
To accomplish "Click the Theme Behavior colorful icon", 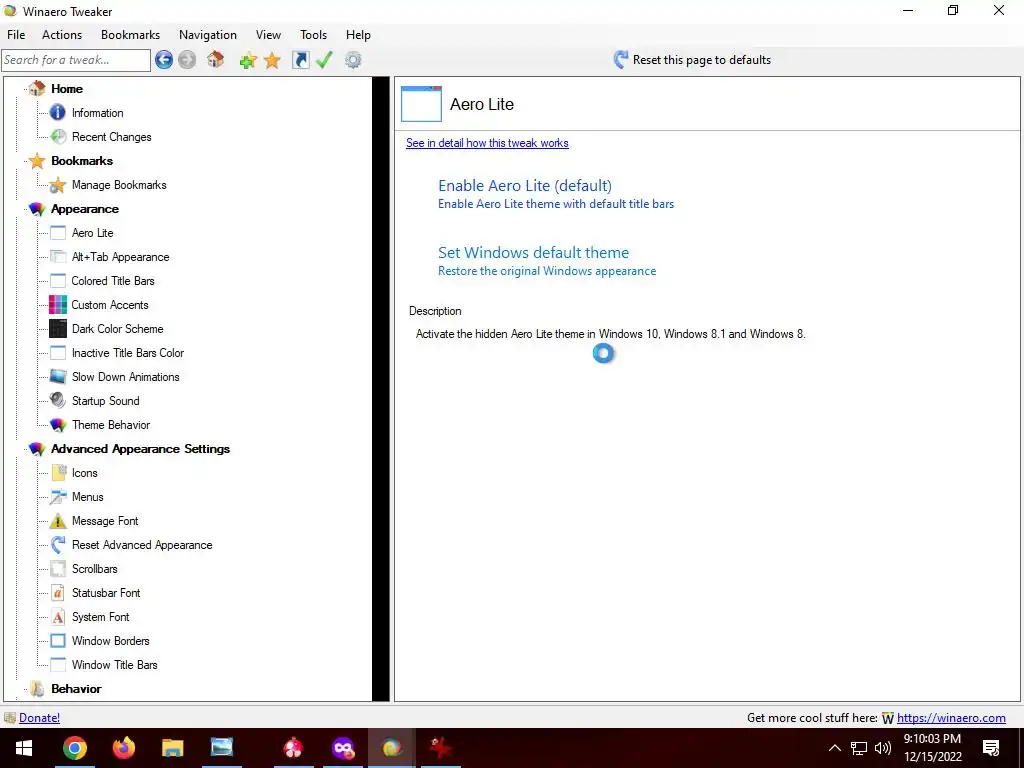I will tap(58, 425).
